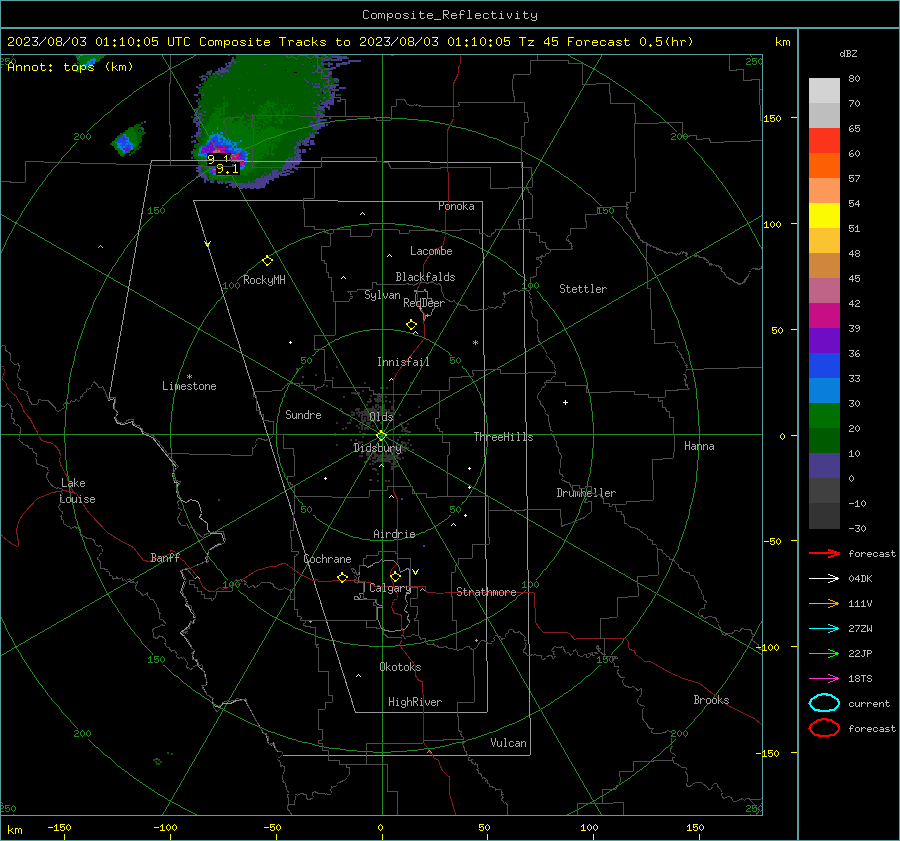Click the RockyMH map label

coord(264,280)
